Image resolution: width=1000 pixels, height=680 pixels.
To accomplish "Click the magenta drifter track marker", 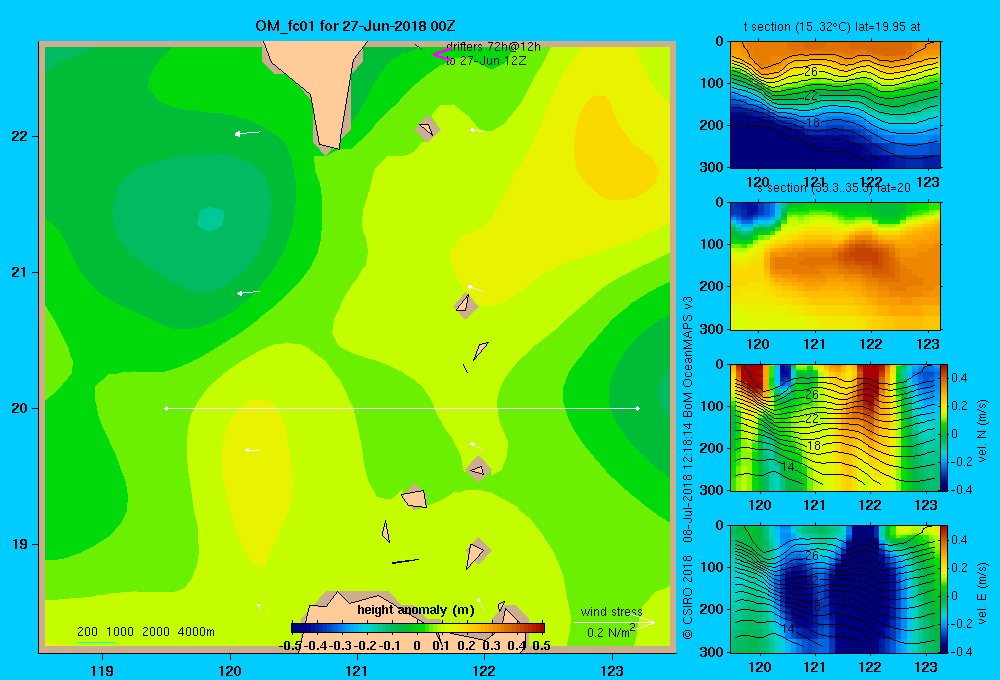I will (442, 54).
